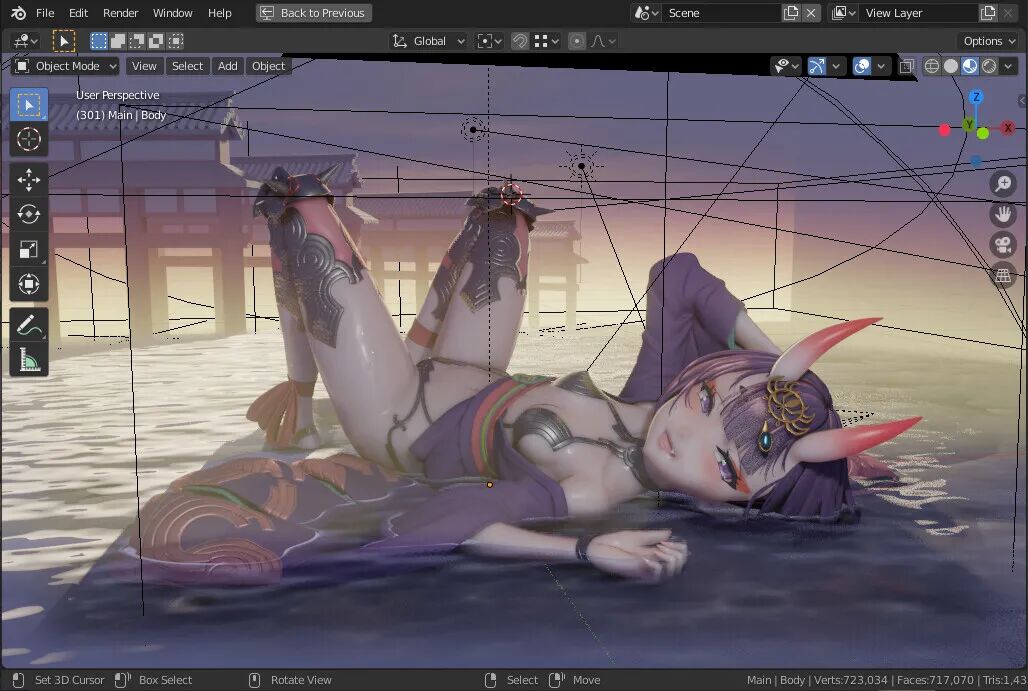Select the Cursor tool
1028x691 pixels.
pyautogui.click(x=29, y=139)
